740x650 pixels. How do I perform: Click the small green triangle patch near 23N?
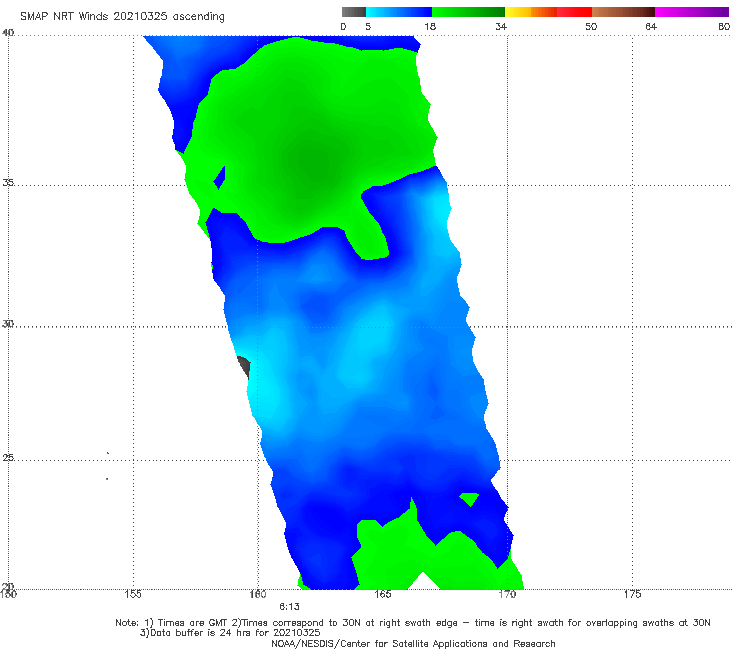[x=470, y=498]
